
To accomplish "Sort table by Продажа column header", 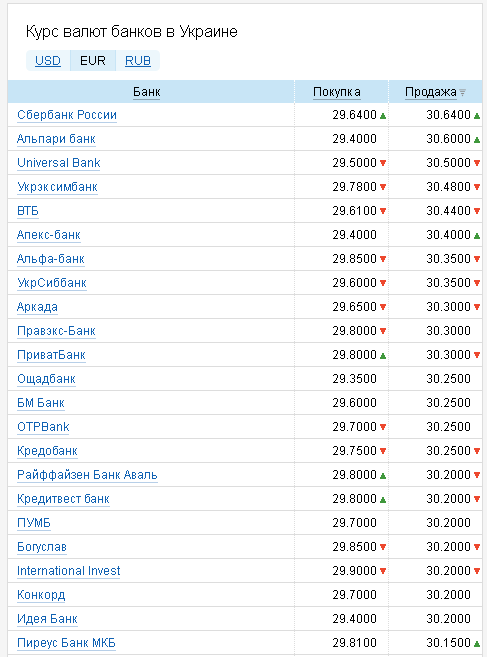I will coord(430,92).
